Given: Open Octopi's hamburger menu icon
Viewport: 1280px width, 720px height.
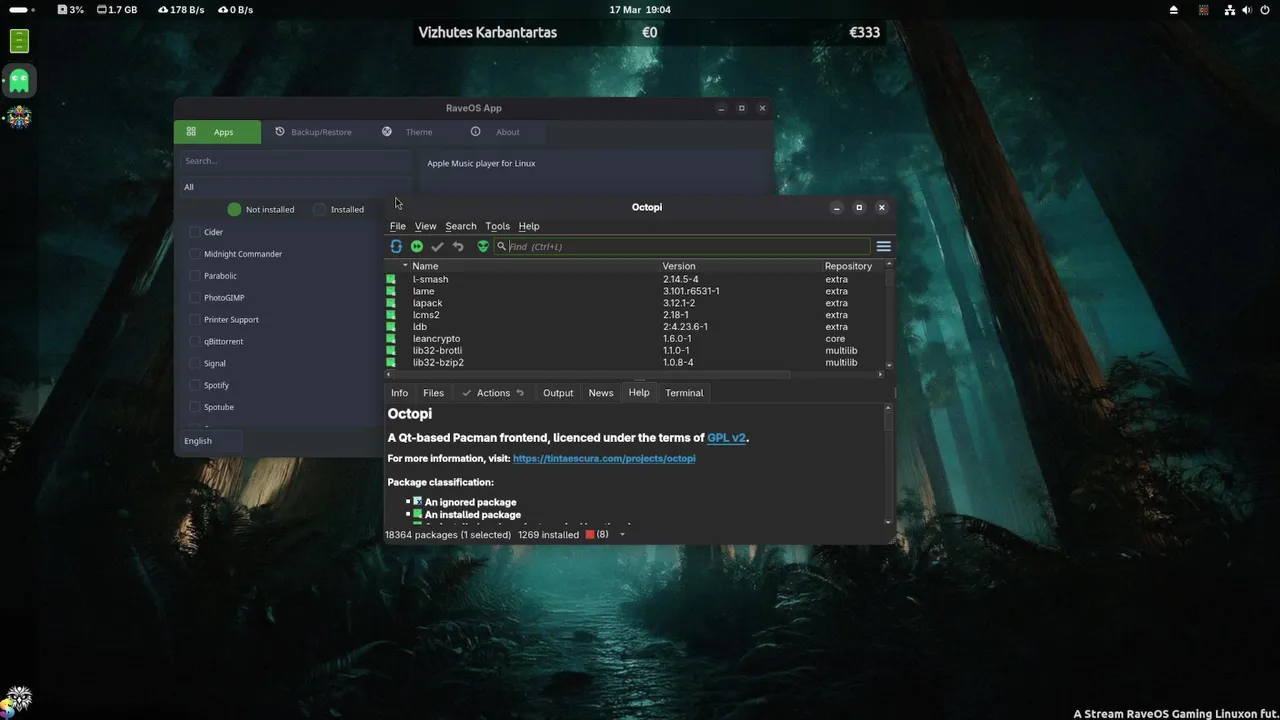Looking at the screenshot, I should pyautogui.click(x=884, y=246).
